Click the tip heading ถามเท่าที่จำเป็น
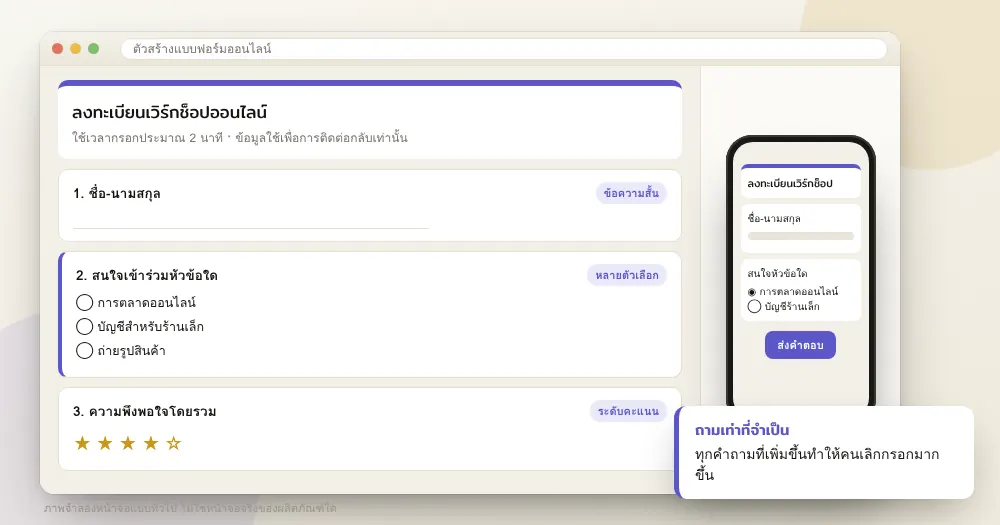Screen dimensions: 1000x525 (742, 430)
